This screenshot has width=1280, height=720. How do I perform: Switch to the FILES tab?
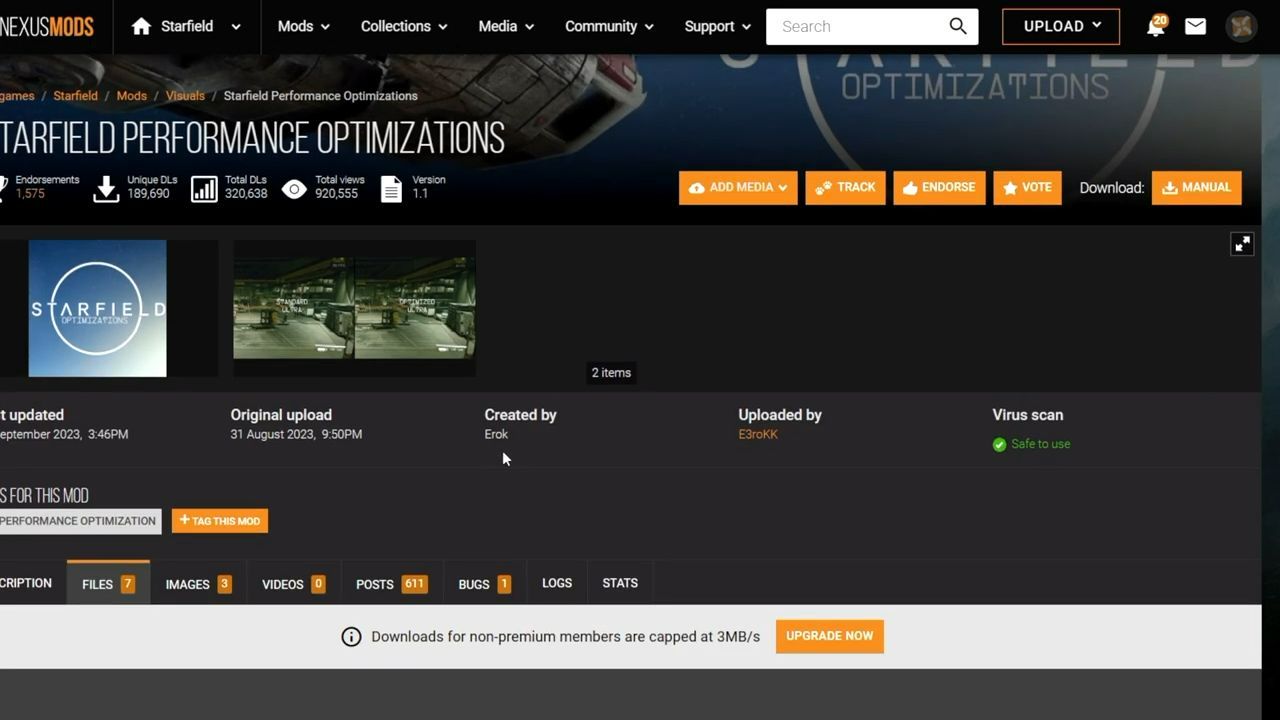pos(108,584)
